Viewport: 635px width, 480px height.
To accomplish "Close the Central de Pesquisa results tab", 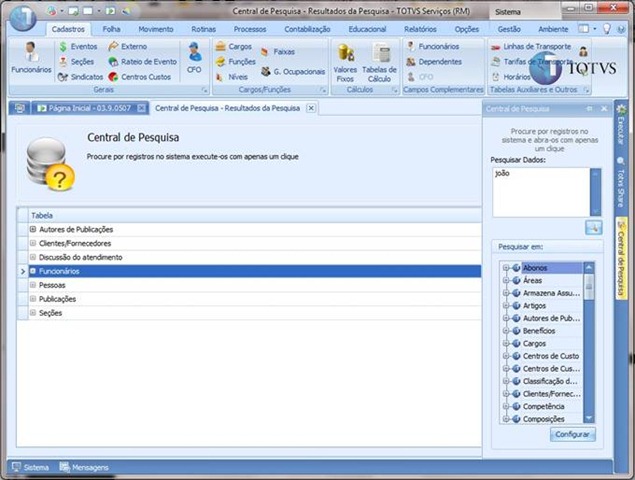I will point(311,108).
